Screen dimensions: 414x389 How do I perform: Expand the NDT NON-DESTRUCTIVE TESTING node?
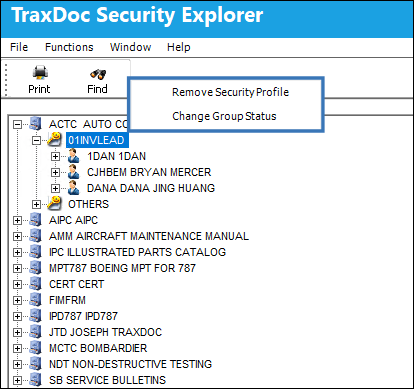(17, 364)
